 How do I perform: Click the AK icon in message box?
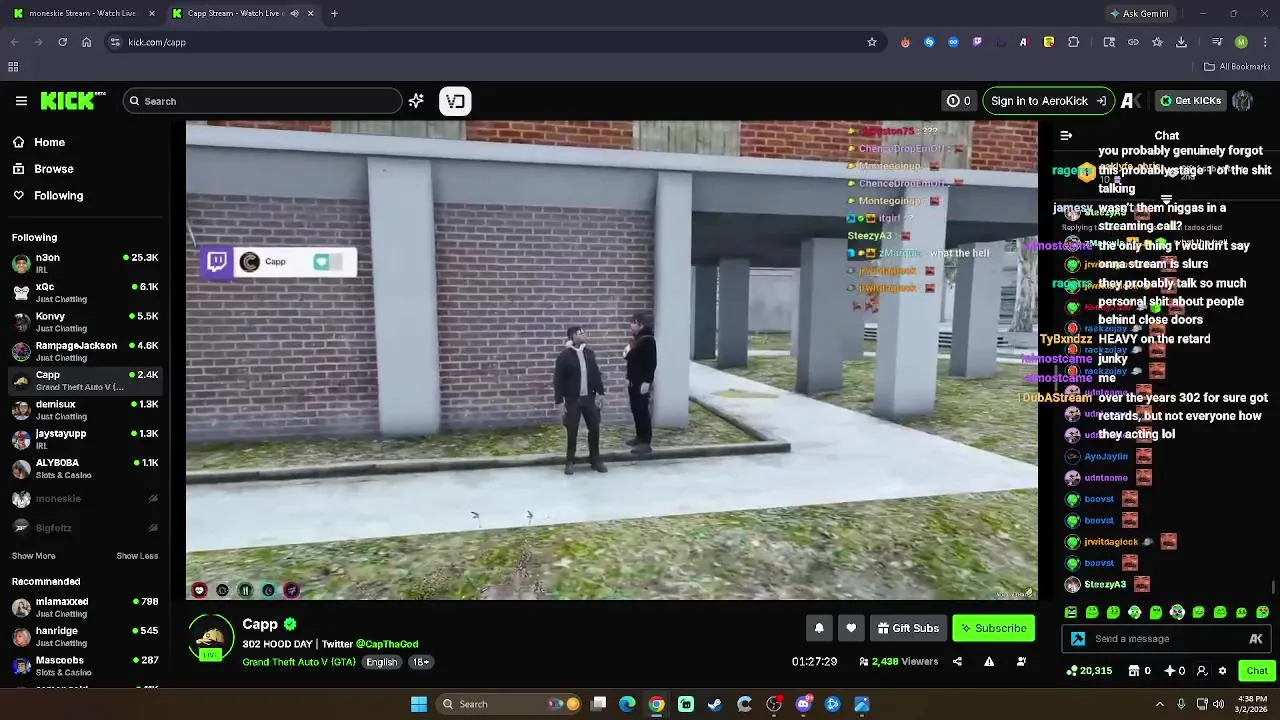coord(1256,639)
